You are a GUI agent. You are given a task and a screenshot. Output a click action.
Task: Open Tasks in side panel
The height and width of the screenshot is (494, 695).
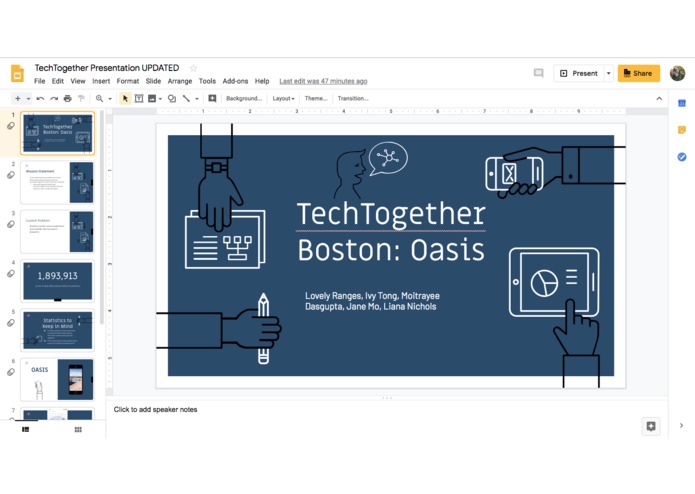coord(682,157)
